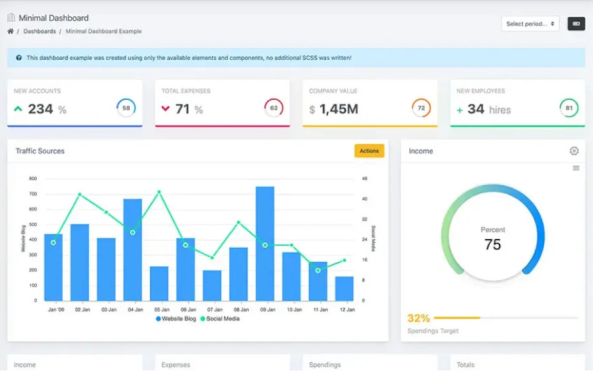Toggle Social Media series in legend
Viewport: 593px width, 371px height.
220,319
